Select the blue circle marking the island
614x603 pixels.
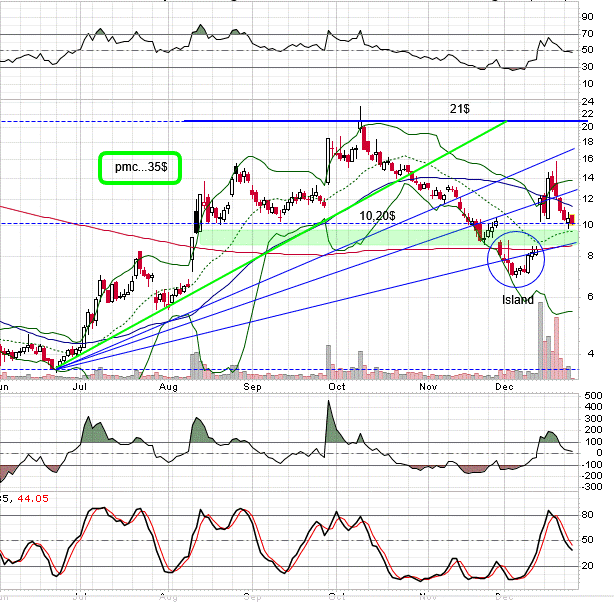pyautogui.click(x=516, y=259)
